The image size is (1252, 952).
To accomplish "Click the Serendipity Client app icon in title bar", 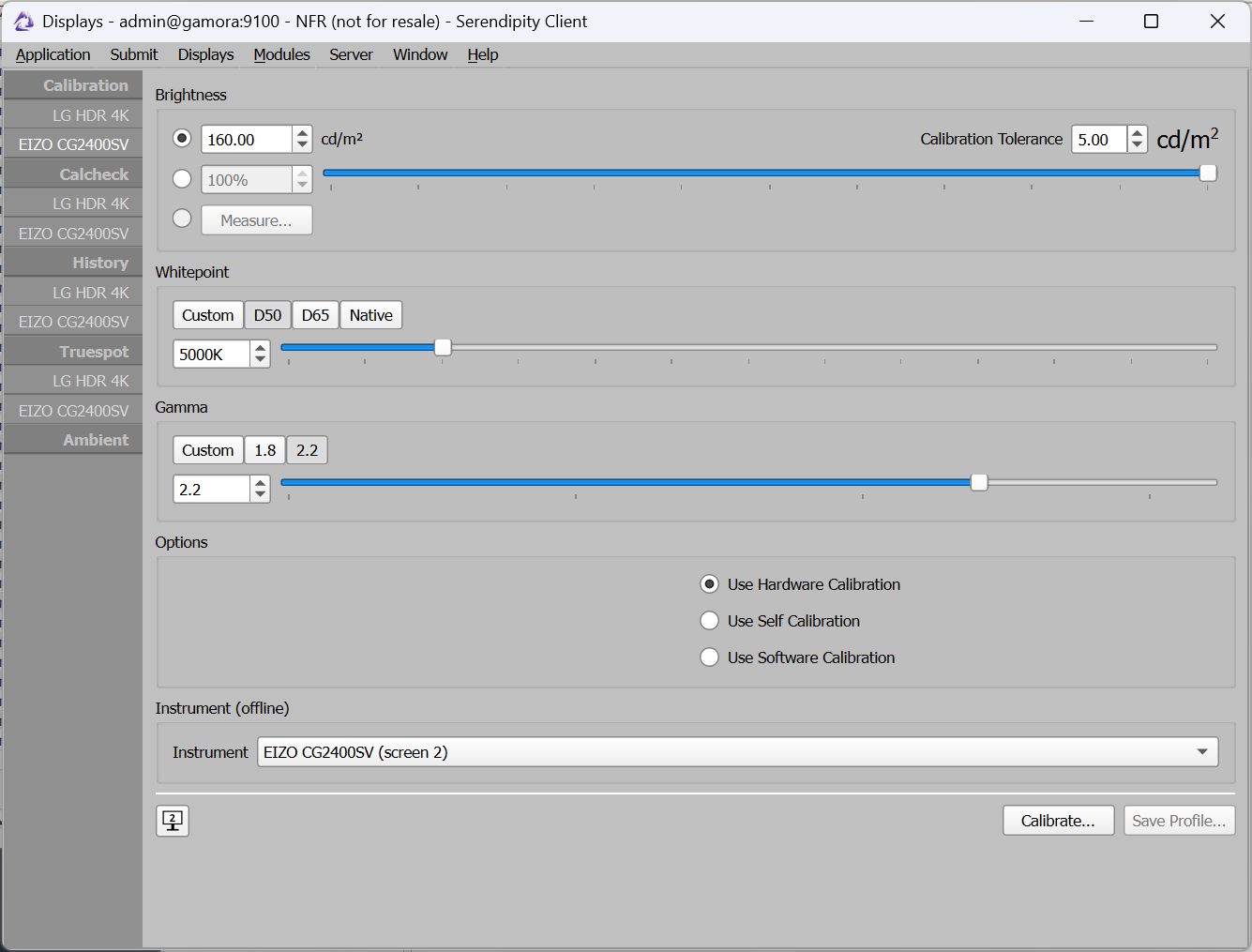I will point(23,22).
